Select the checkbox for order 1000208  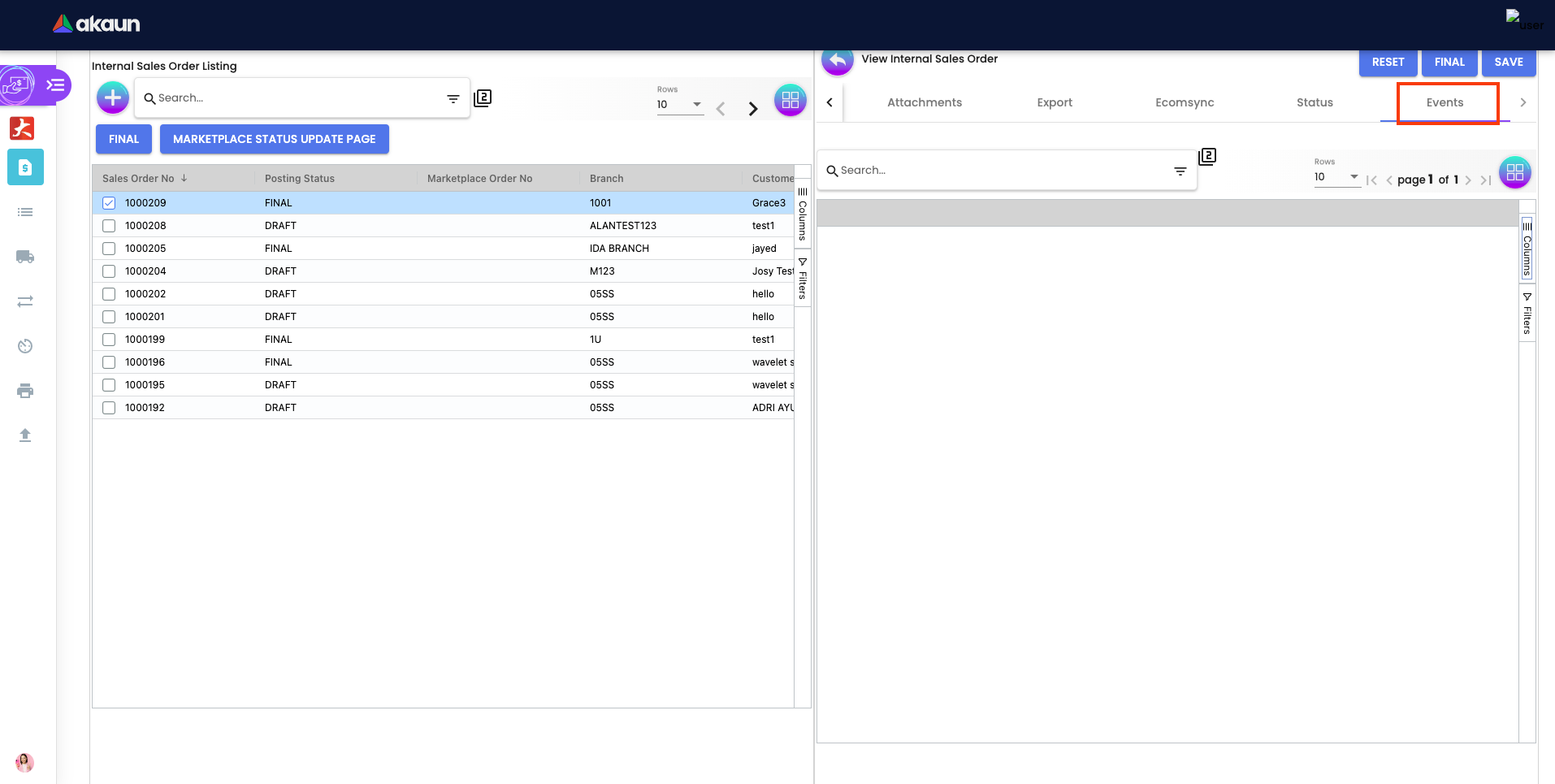coord(109,226)
